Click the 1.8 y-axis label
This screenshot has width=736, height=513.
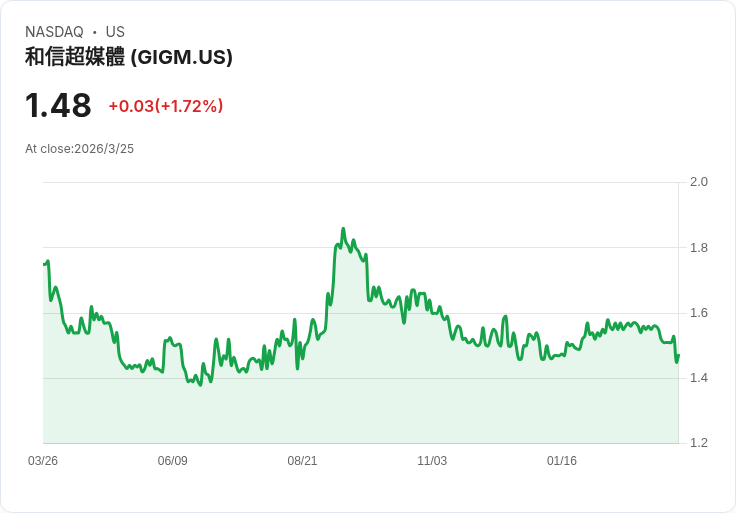point(699,248)
